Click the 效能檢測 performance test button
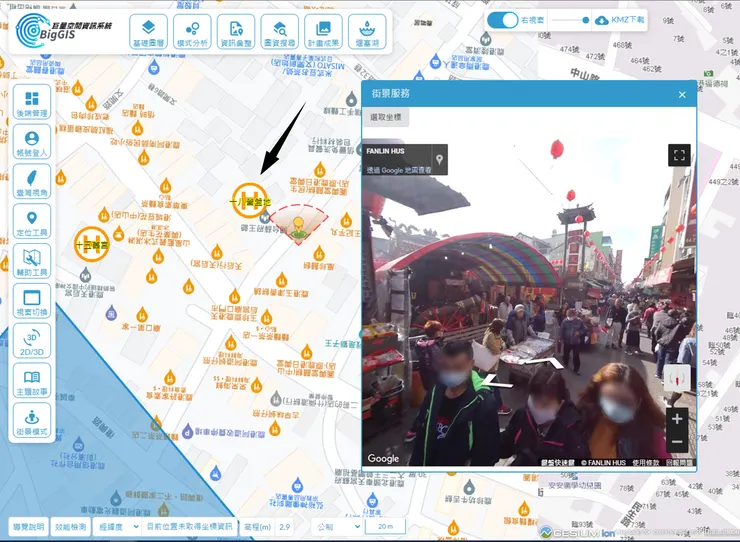Screen dimensions: 740x542 tap(70, 527)
